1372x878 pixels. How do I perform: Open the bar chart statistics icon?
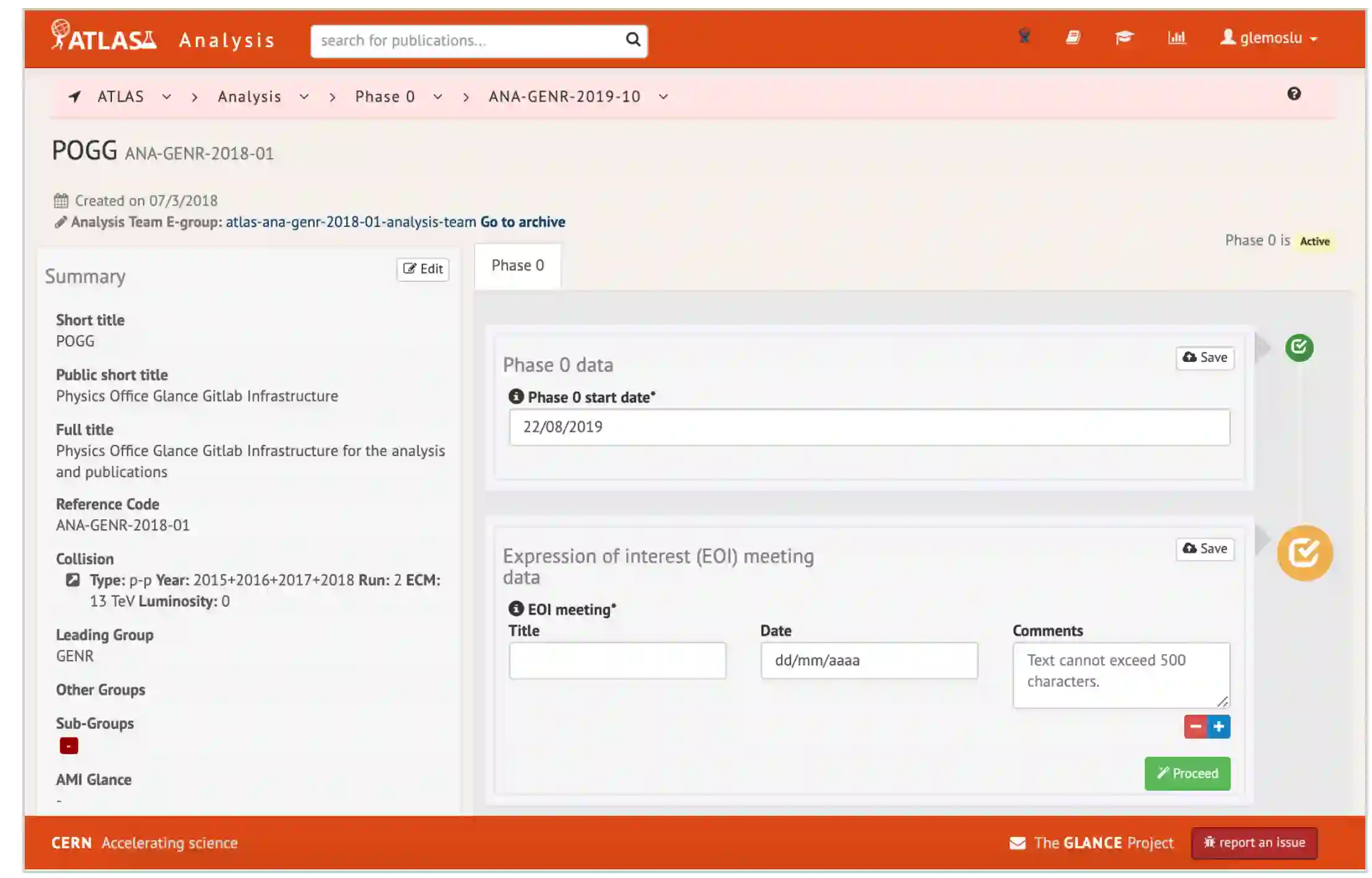tap(1176, 38)
